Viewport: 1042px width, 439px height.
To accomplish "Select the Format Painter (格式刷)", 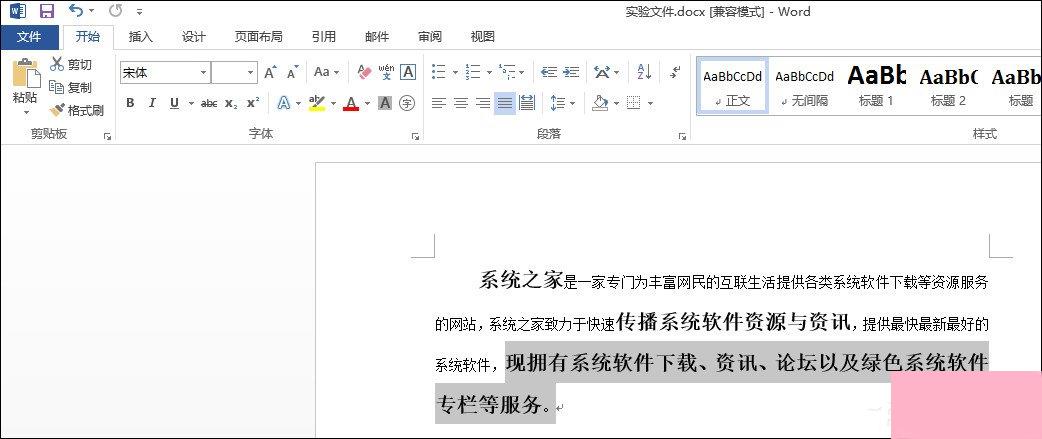I will coord(76,110).
